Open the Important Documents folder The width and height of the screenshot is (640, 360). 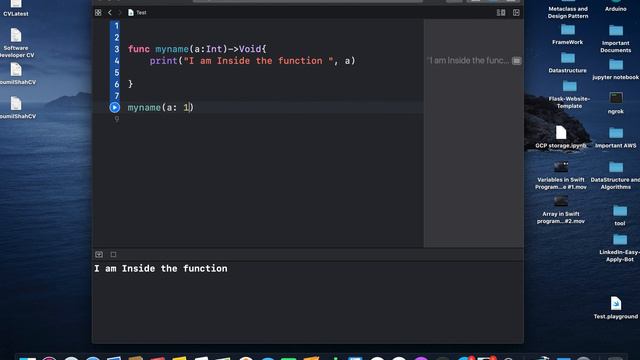(x=616, y=39)
